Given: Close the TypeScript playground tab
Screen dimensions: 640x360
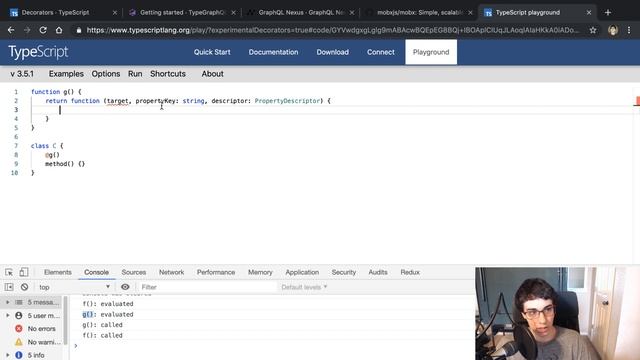Looking at the screenshot, I should click(x=589, y=13).
